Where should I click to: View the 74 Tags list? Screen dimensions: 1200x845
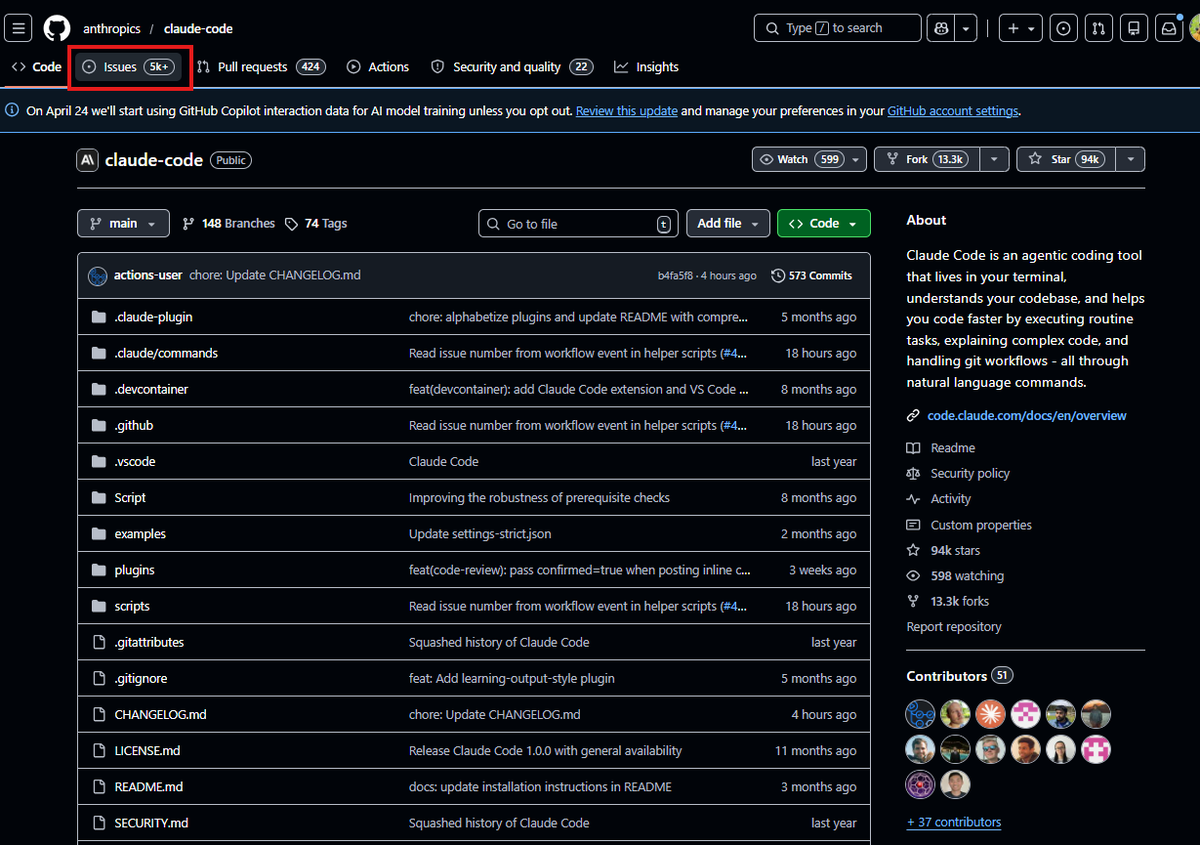[316, 224]
